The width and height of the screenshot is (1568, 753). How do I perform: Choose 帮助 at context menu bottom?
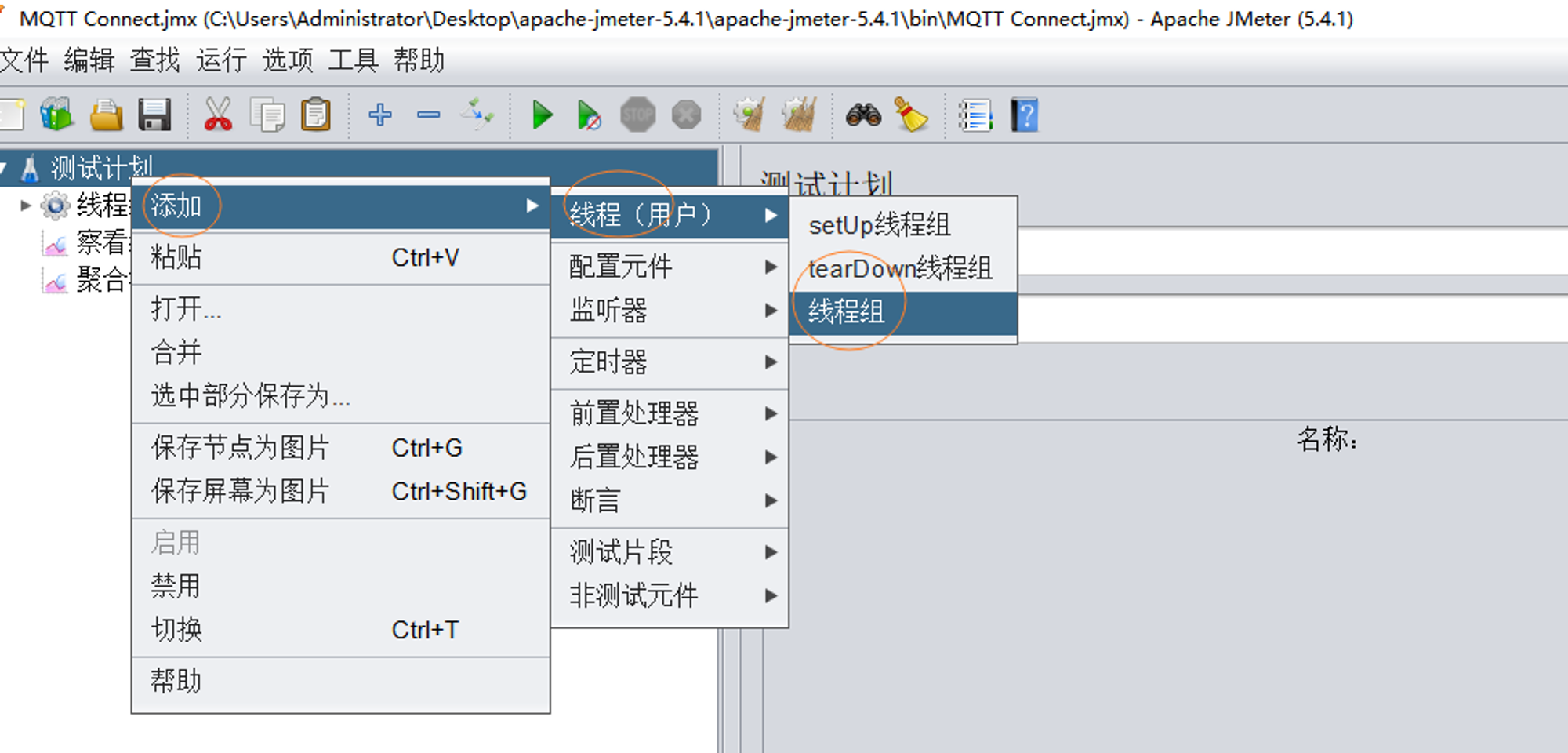click(x=341, y=681)
